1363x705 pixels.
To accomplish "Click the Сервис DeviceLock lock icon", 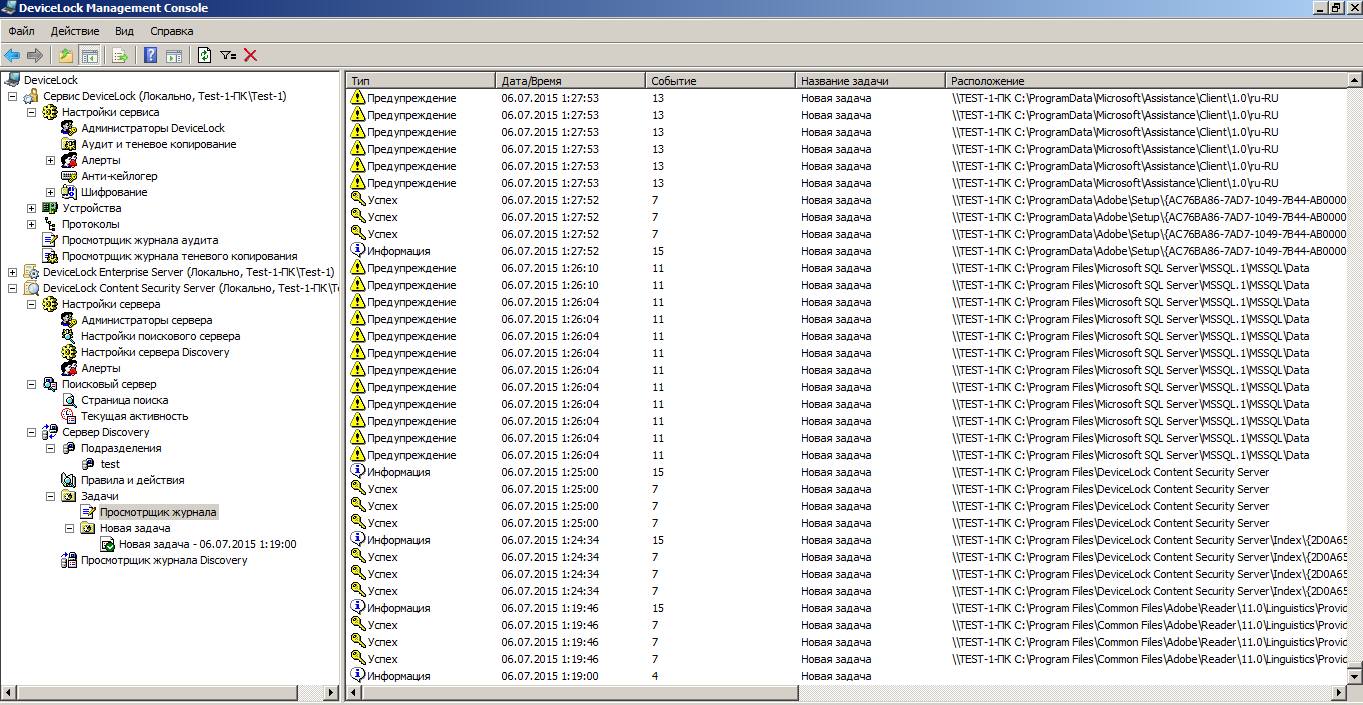I will click(31, 96).
